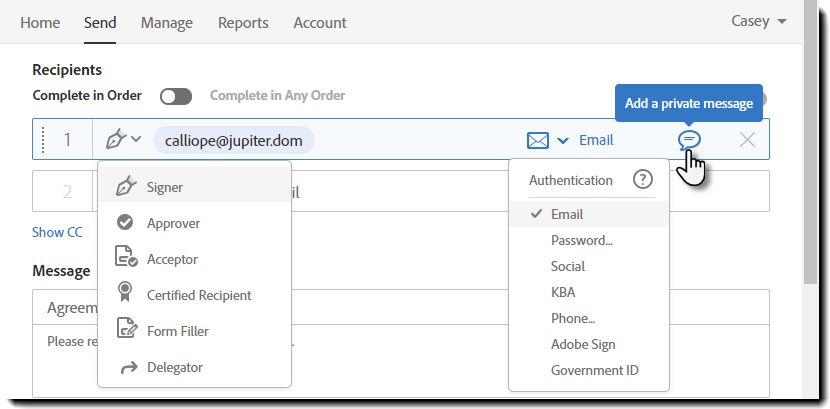Open the authentication method chevron dropdown
The height and width of the screenshot is (409, 830).
563,141
